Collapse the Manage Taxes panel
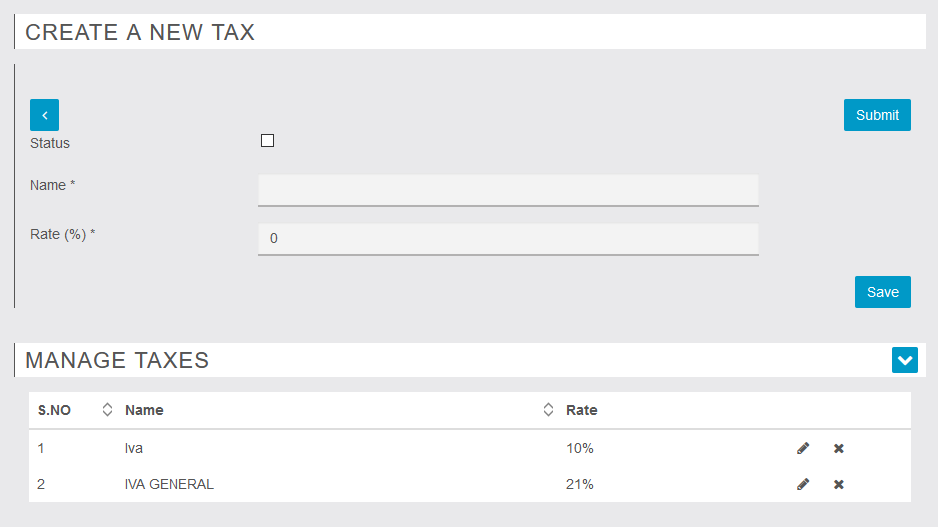This screenshot has width=938, height=527. tap(904, 360)
